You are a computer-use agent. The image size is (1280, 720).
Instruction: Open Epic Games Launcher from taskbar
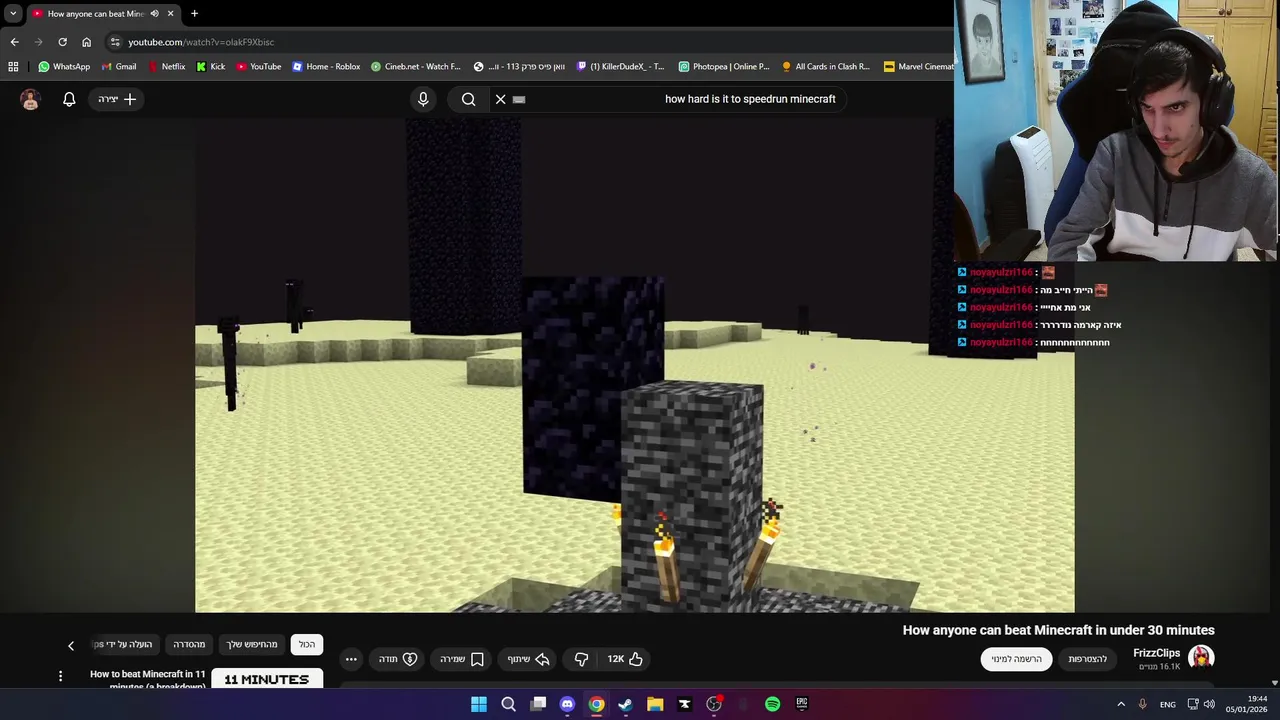(x=801, y=704)
